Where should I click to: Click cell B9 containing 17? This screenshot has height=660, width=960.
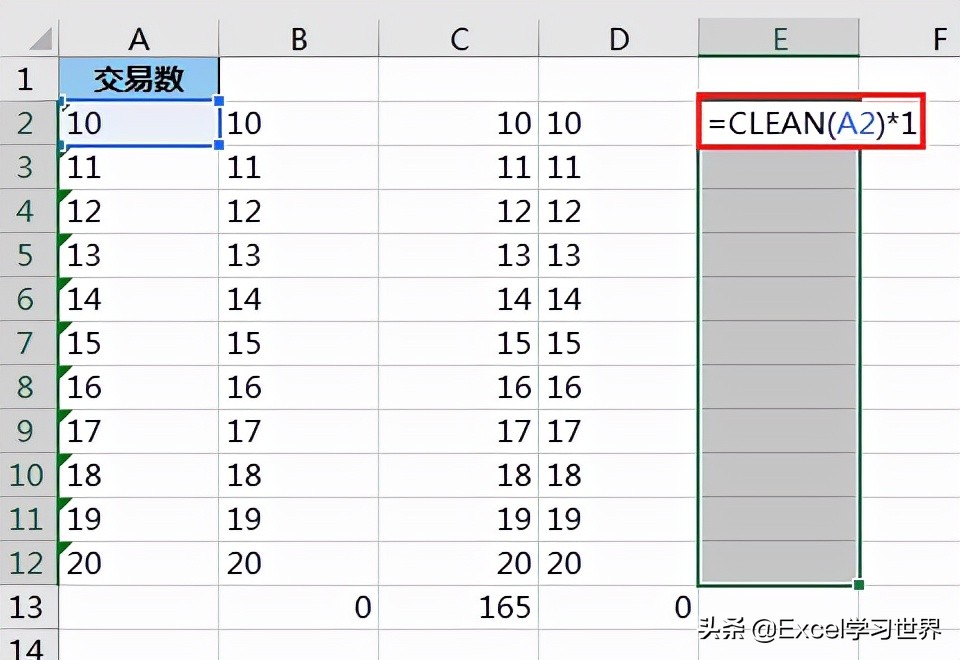(299, 431)
